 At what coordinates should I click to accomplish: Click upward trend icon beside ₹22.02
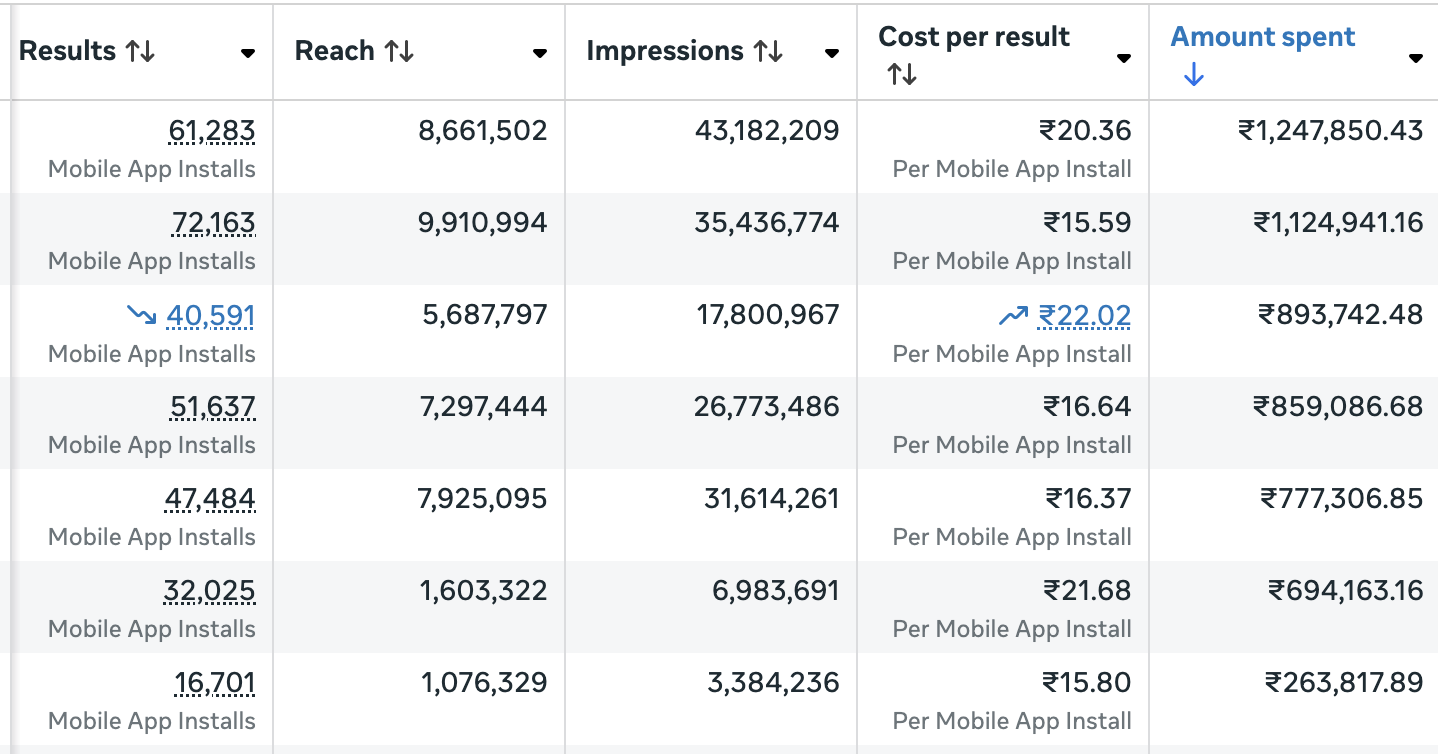pos(1014,316)
